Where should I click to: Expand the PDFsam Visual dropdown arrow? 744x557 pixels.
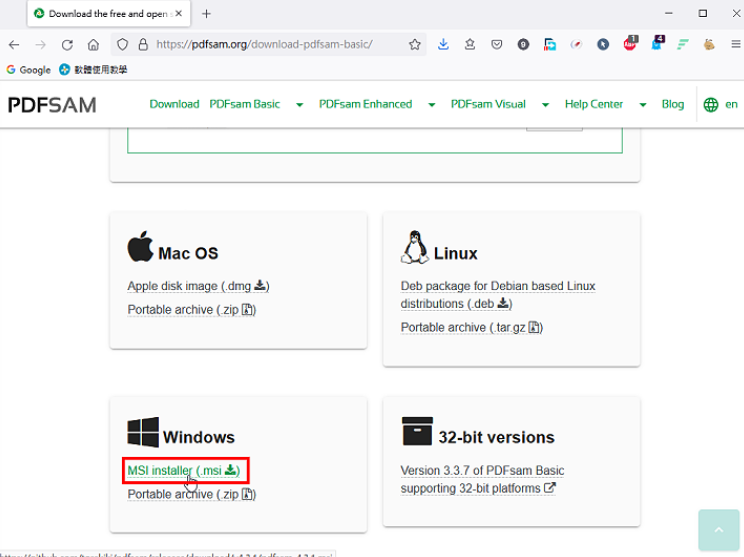pos(546,105)
